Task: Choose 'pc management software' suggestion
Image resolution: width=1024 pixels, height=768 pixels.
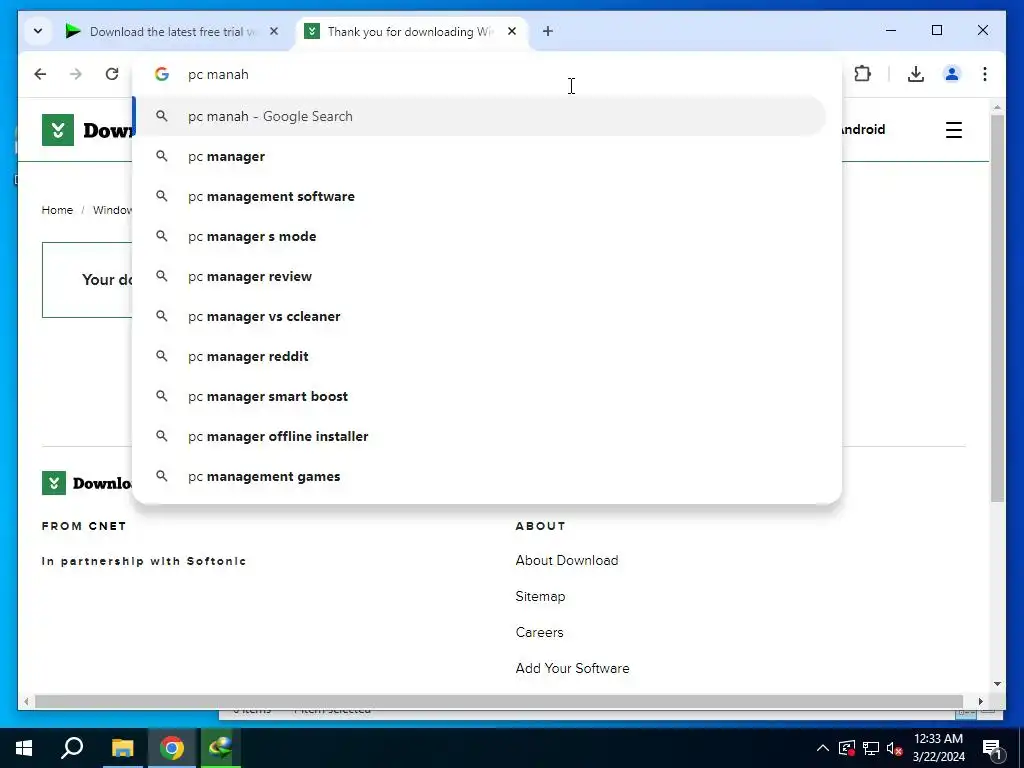Action: click(x=480, y=196)
